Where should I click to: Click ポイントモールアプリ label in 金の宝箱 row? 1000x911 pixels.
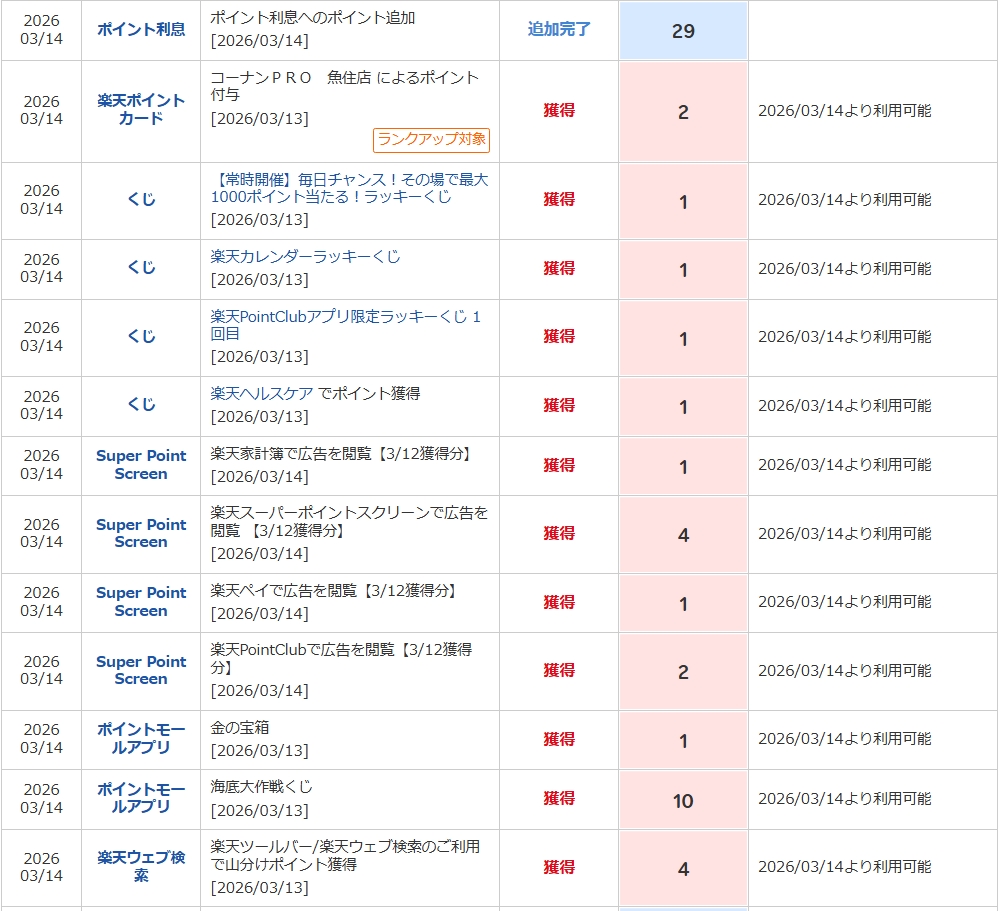[x=141, y=739]
